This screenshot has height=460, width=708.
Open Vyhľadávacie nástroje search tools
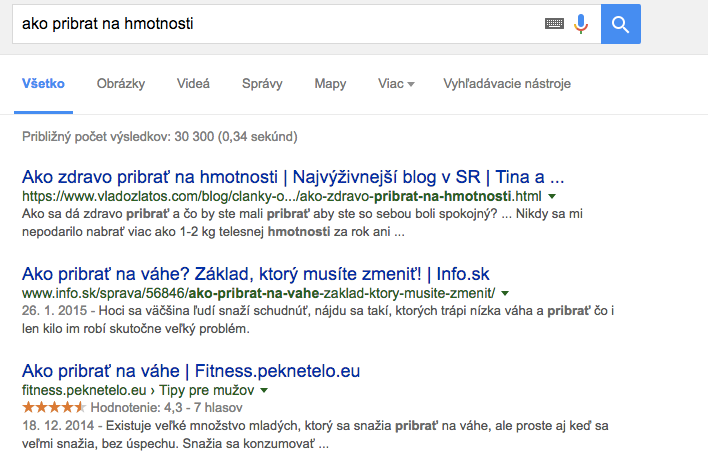(x=507, y=84)
